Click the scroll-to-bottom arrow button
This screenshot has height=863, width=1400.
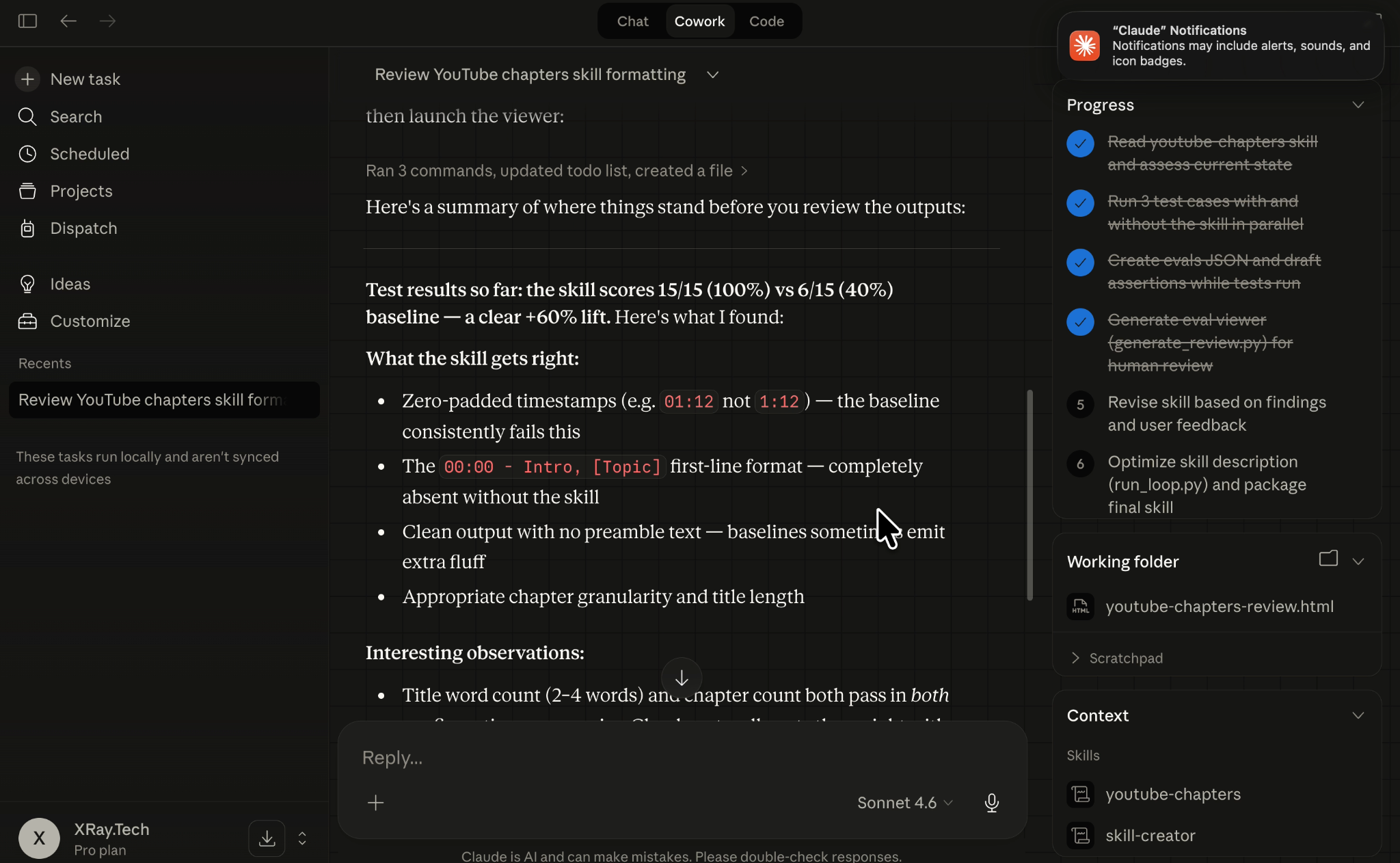(681, 678)
